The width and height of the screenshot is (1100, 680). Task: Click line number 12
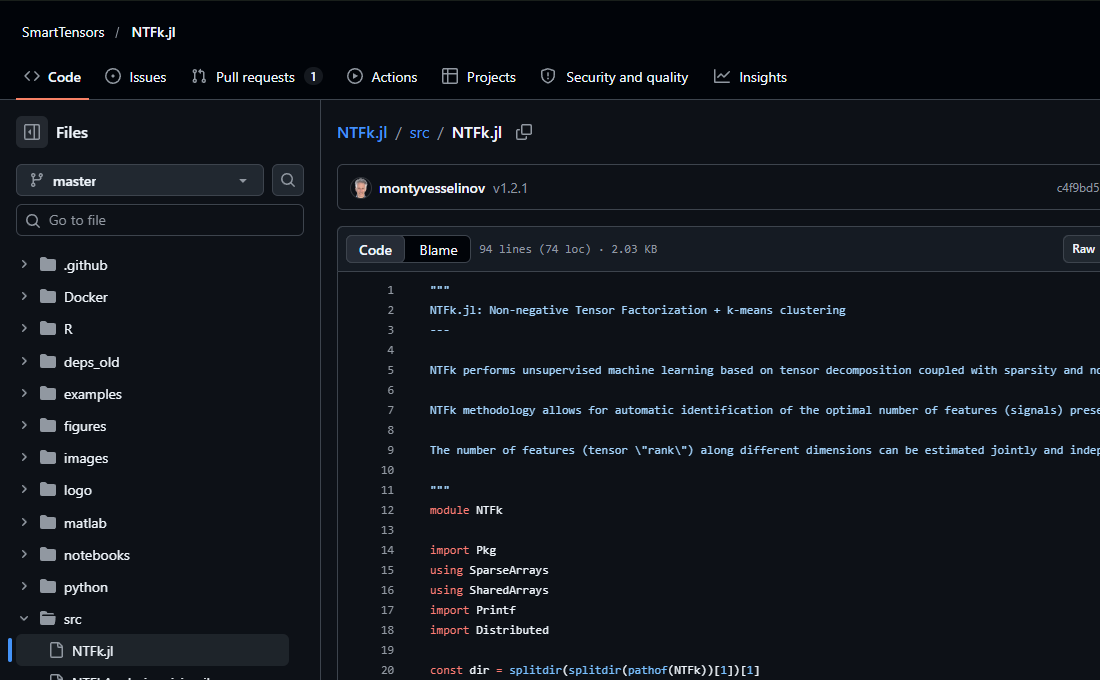pyautogui.click(x=387, y=510)
